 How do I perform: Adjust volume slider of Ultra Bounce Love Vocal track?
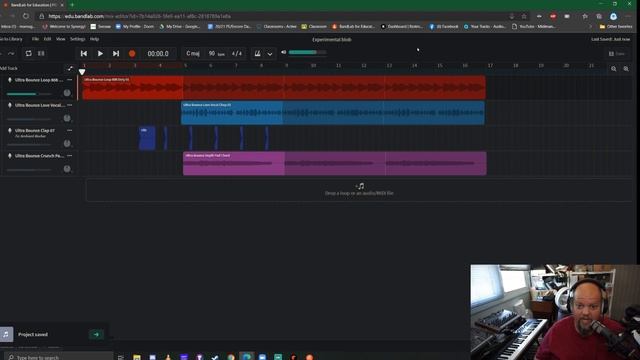coord(29,119)
